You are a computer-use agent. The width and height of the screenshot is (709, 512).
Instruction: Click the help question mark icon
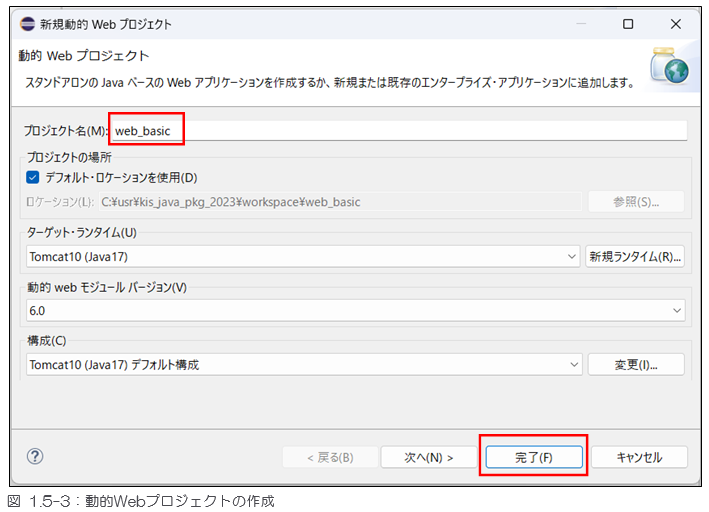pos(35,456)
